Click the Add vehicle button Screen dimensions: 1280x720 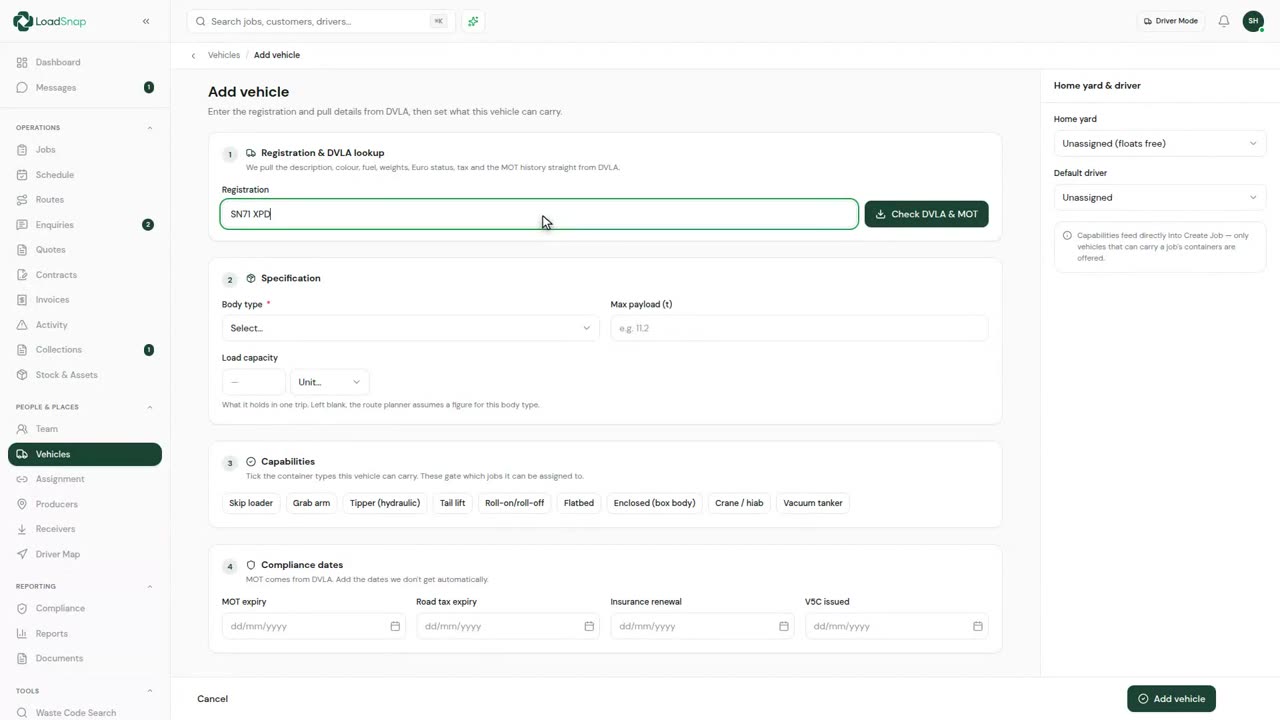click(1171, 699)
